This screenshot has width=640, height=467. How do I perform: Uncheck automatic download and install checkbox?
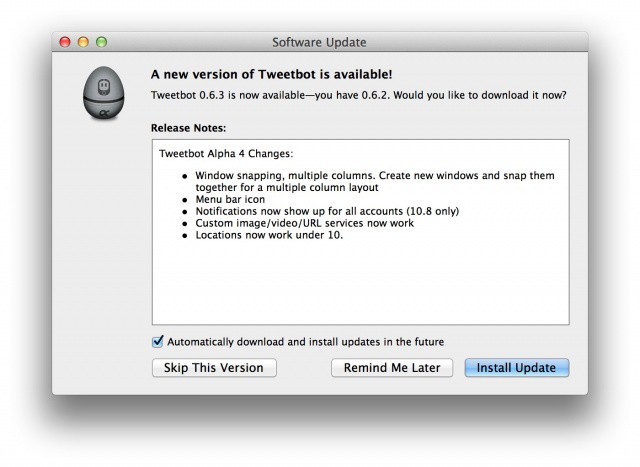[157, 341]
